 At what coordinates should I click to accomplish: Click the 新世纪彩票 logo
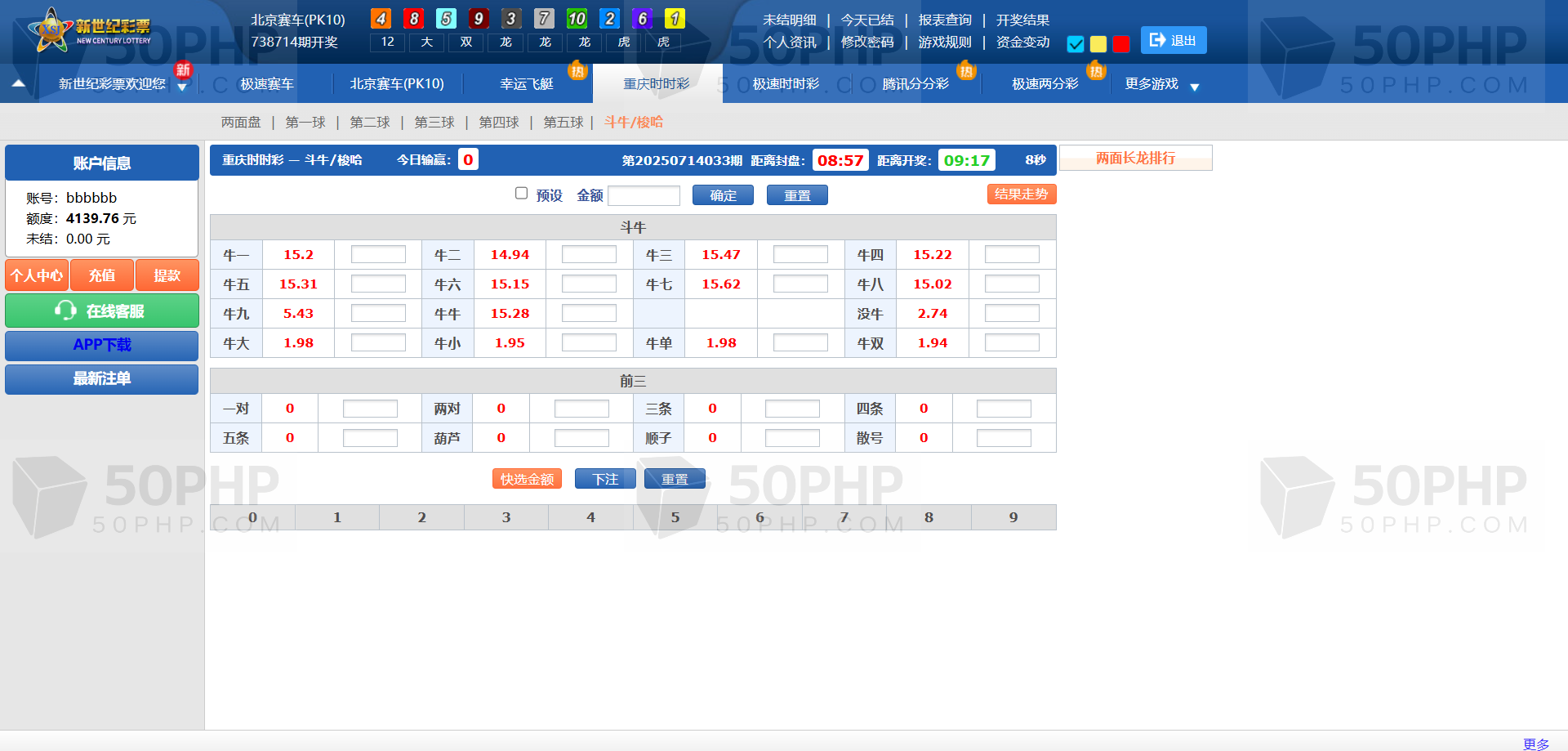90,31
